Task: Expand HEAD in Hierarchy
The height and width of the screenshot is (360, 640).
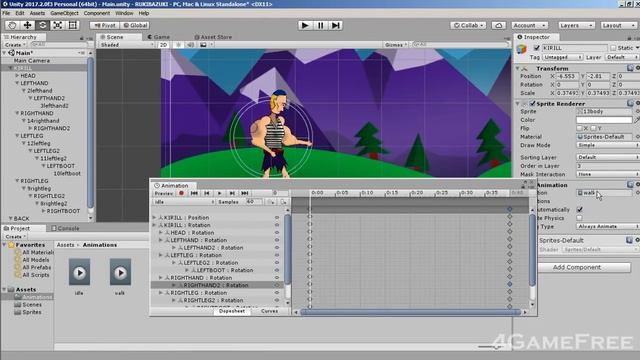Action: (17, 76)
